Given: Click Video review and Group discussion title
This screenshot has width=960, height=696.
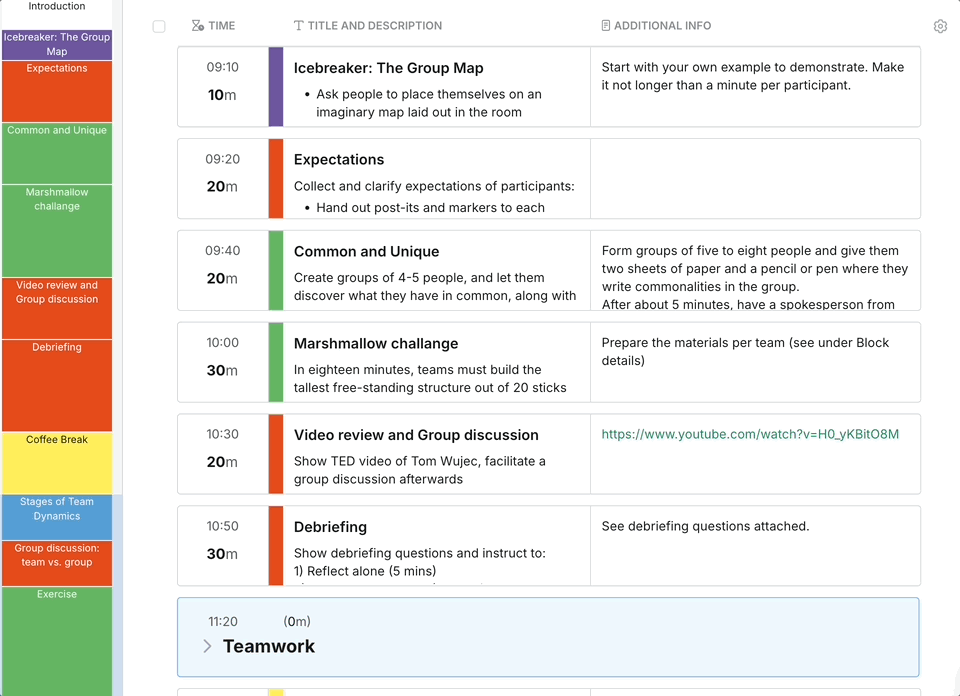Looking at the screenshot, I should pos(416,435).
